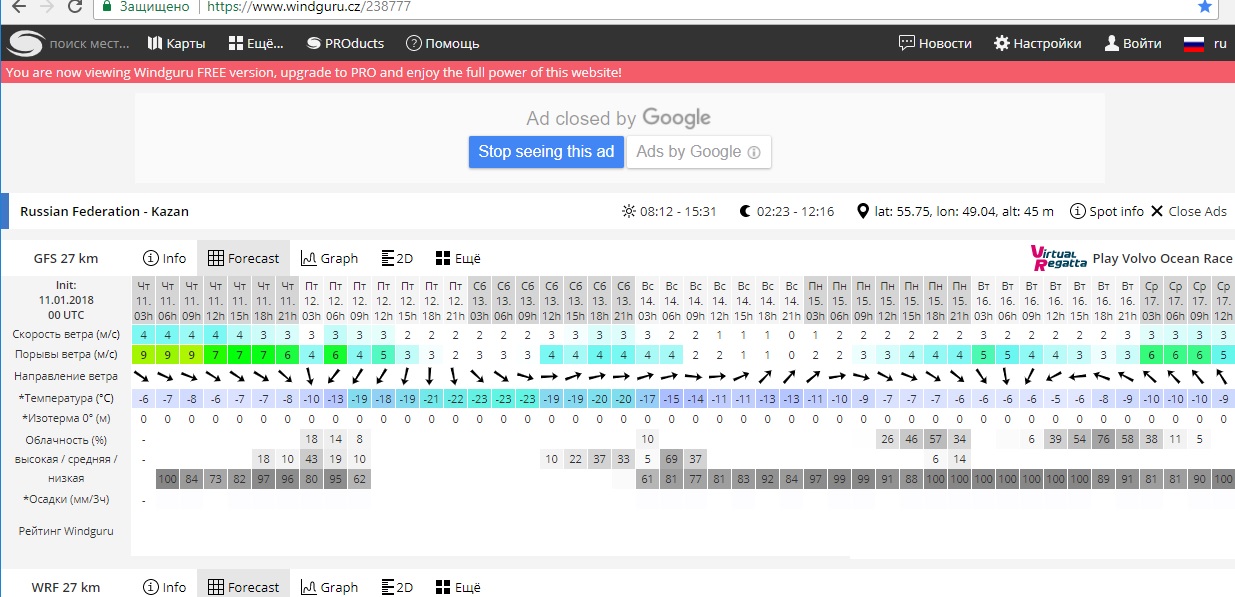This screenshot has height=597, width=1235.
Task: Switch to GFS 2D tab
Action: [398, 258]
